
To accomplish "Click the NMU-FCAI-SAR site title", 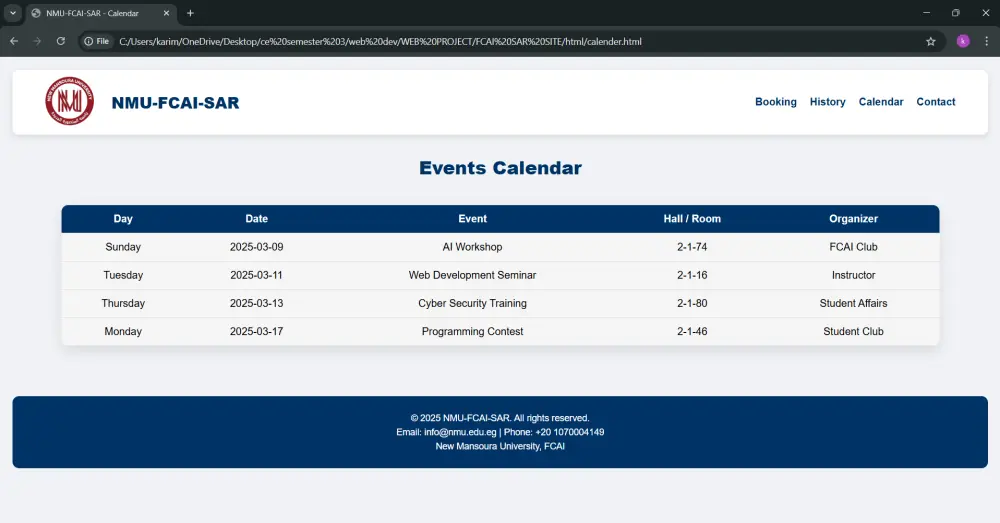I will click(x=175, y=103).
